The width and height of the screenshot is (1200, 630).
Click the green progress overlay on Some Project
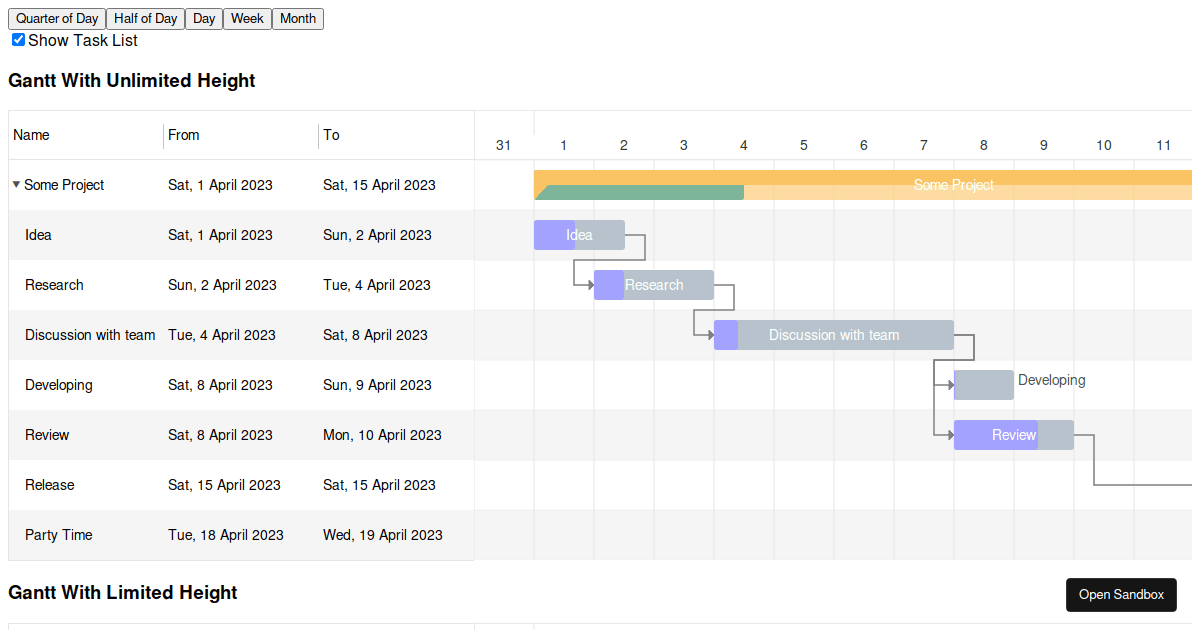click(640, 190)
